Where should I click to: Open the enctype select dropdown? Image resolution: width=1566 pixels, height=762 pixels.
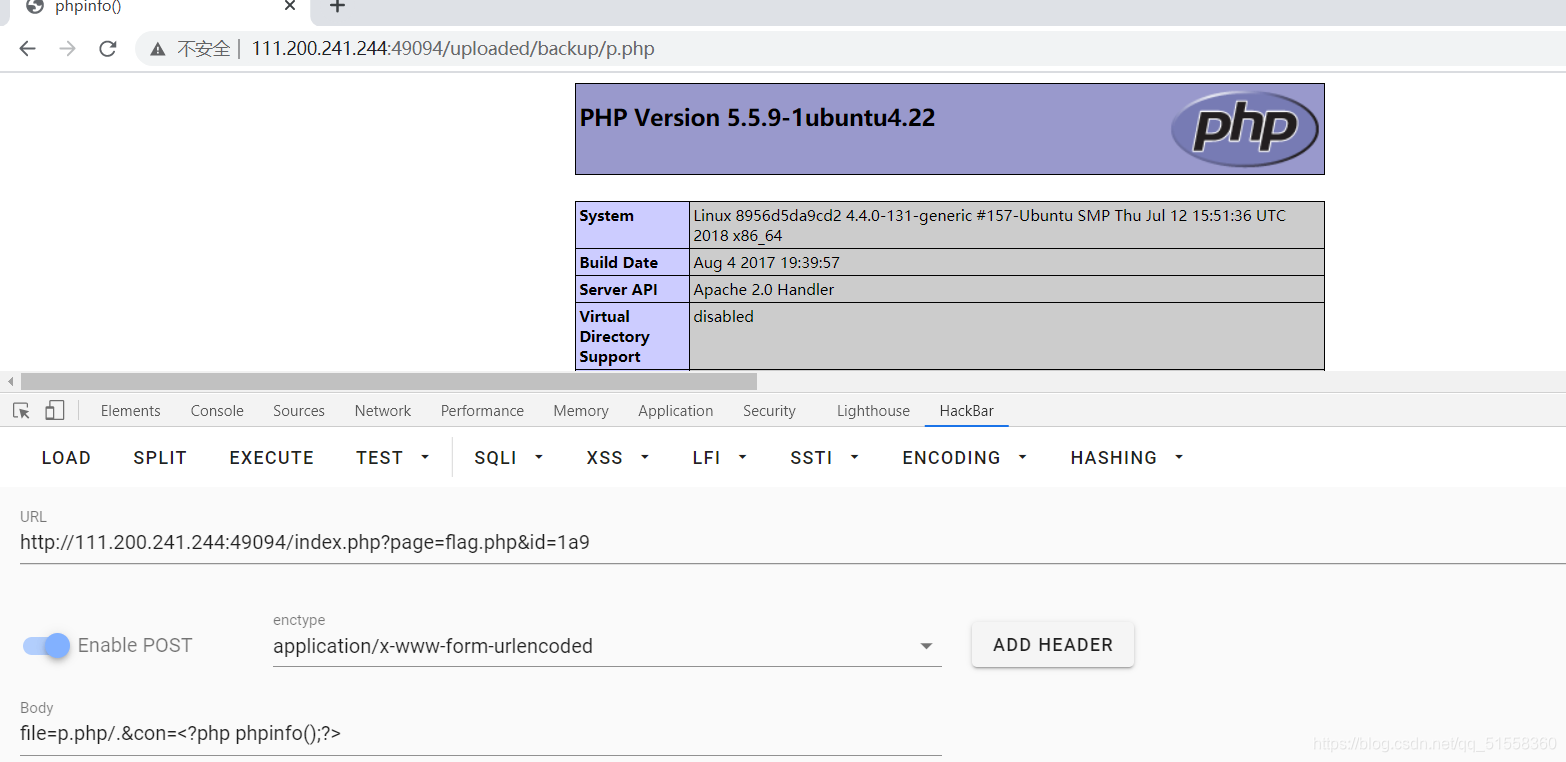[x=607, y=646]
